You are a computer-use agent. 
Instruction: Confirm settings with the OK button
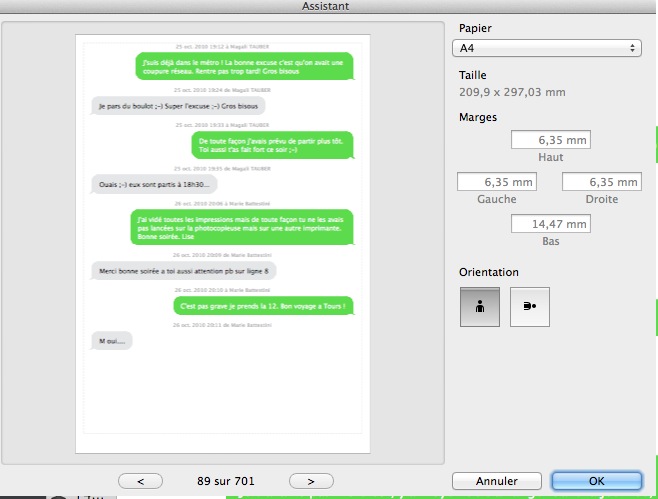click(596, 481)
